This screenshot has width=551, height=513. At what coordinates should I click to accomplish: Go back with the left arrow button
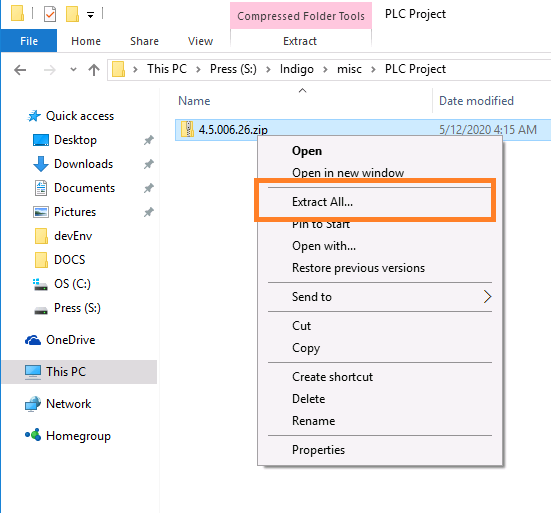point(20,70)
